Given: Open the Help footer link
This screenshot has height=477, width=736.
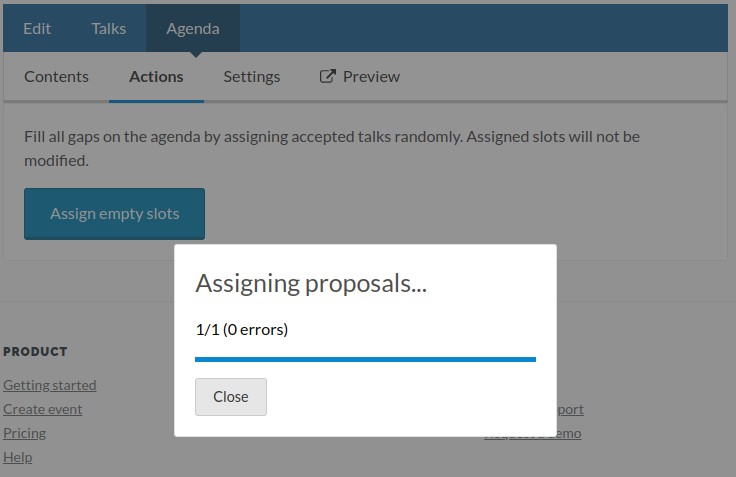Looking at the screenshot, I should 18,457.
